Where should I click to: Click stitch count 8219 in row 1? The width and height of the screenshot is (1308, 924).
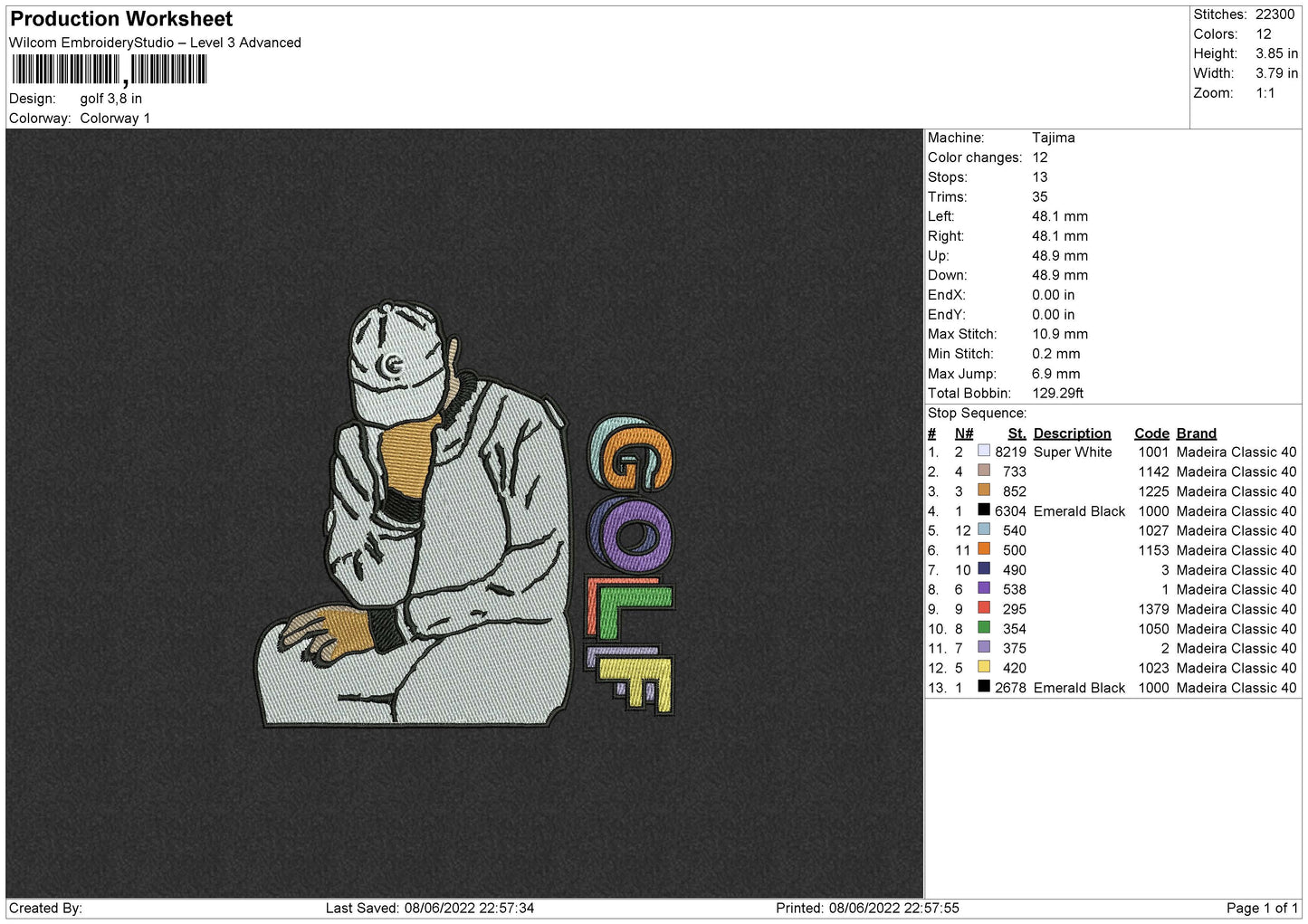(x=1010, y=452)
